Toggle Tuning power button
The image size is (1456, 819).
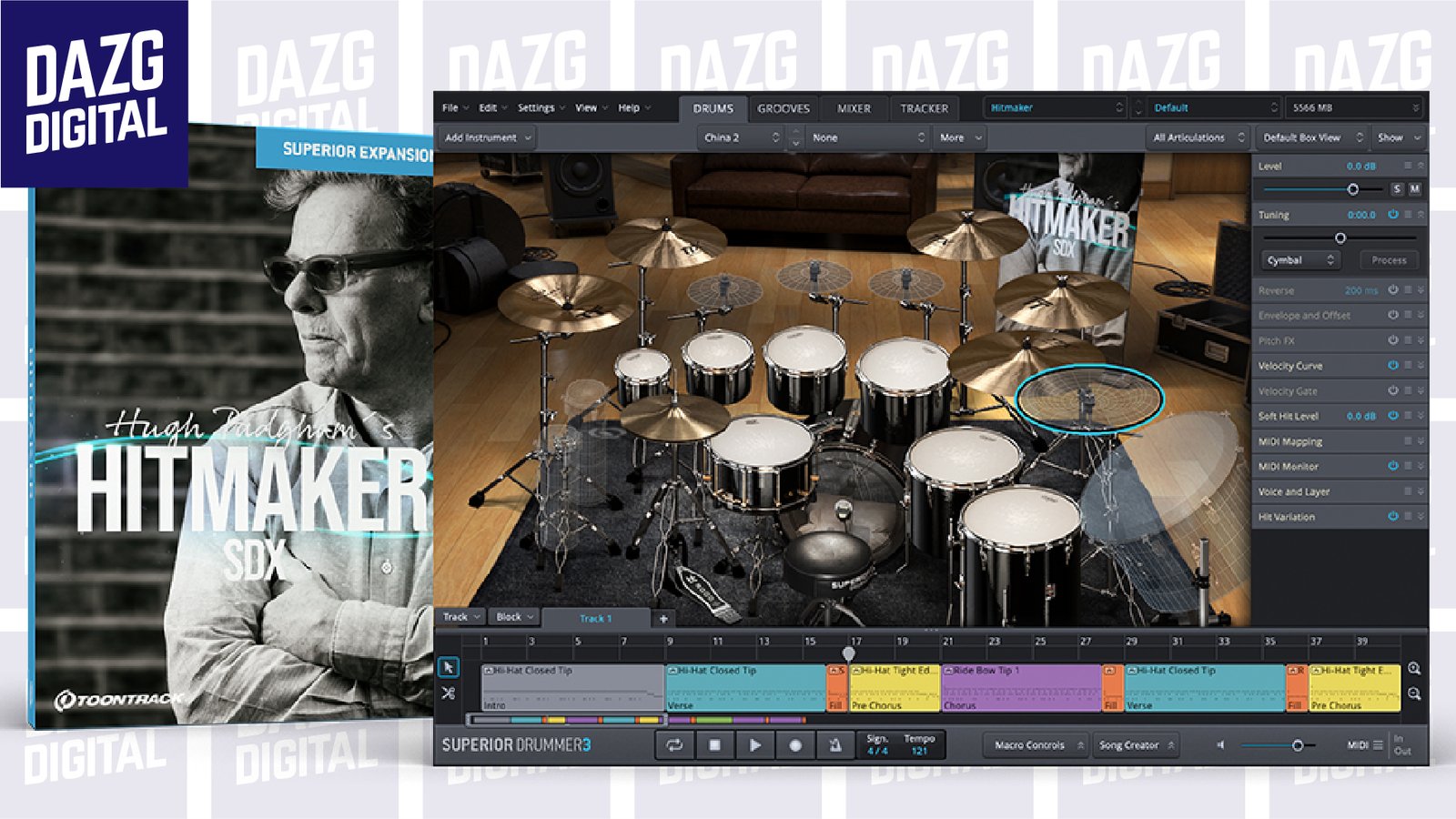point(1392,215)
